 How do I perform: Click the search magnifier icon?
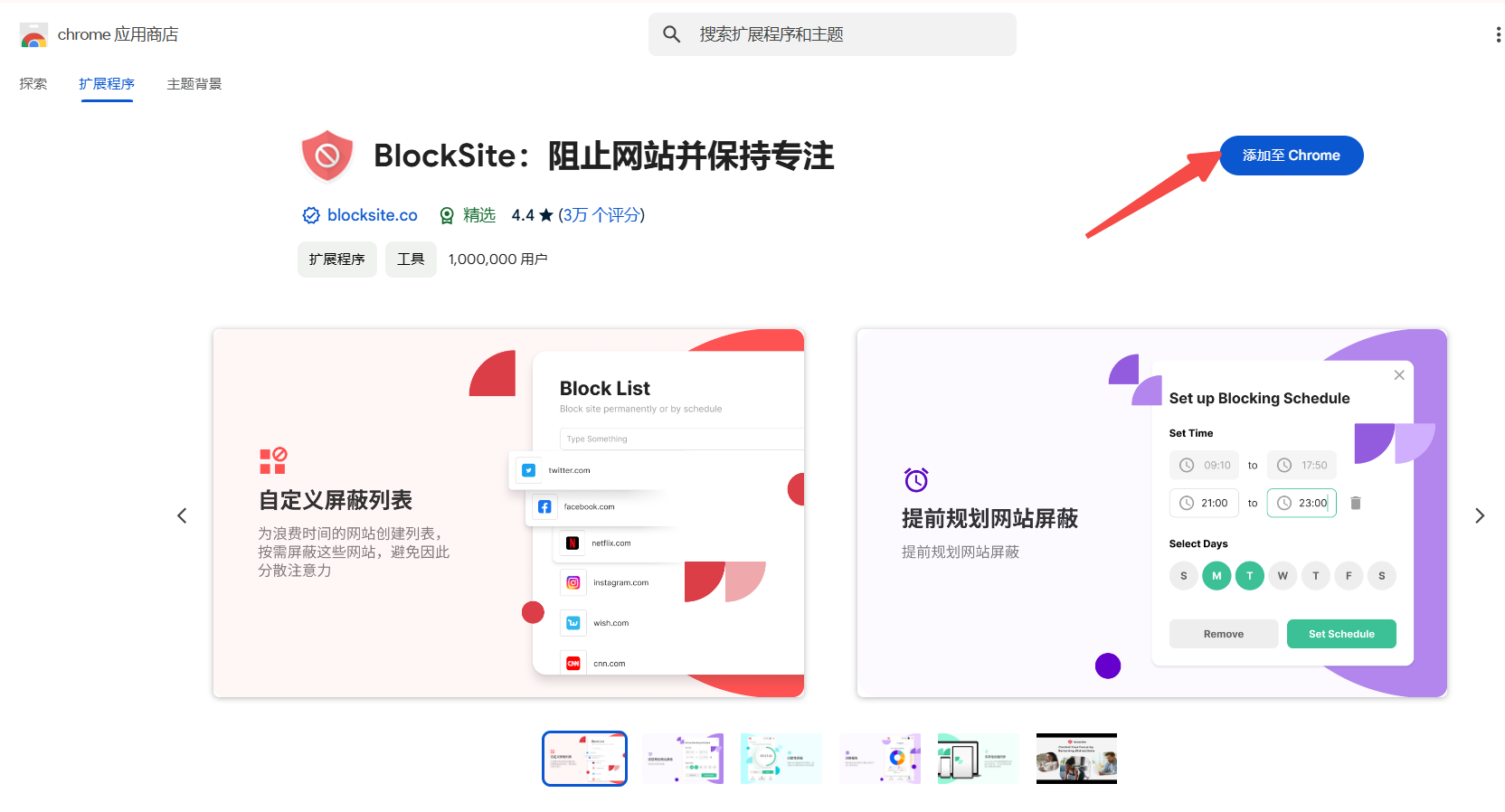[x=671, y=34]
